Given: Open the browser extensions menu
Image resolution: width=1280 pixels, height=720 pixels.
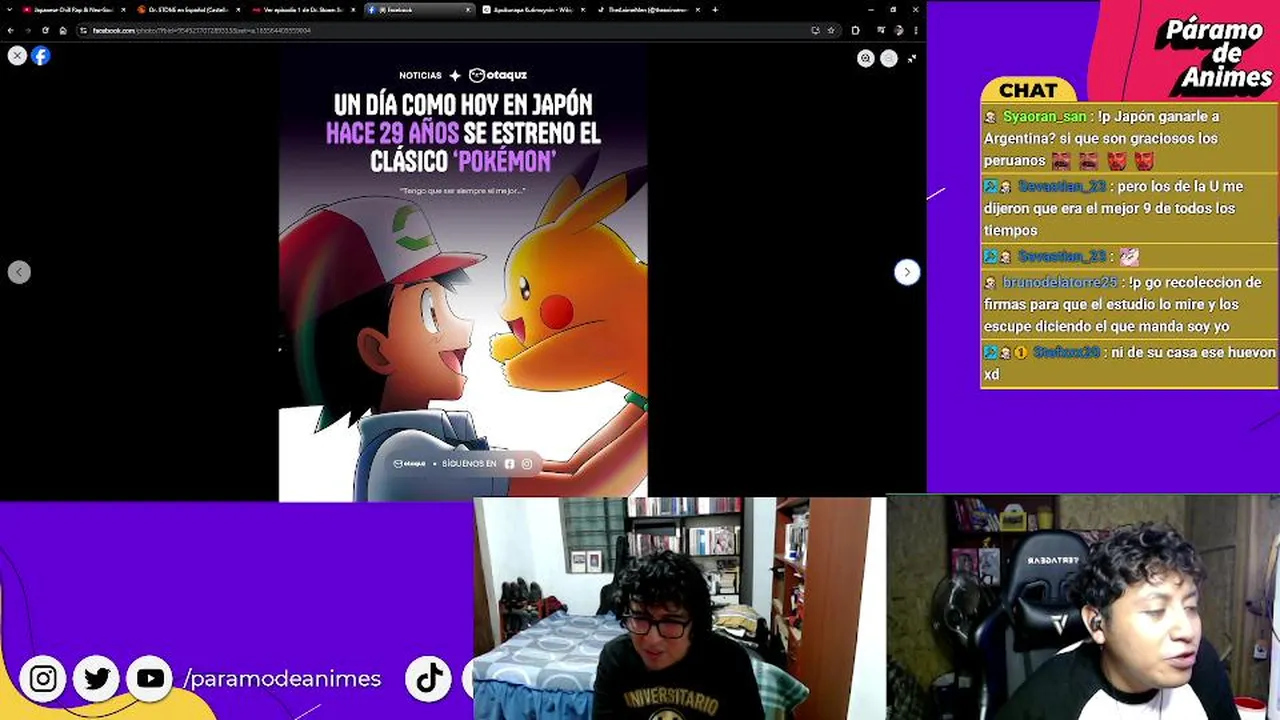Looking at the screenshot, I should pos(855,30).
